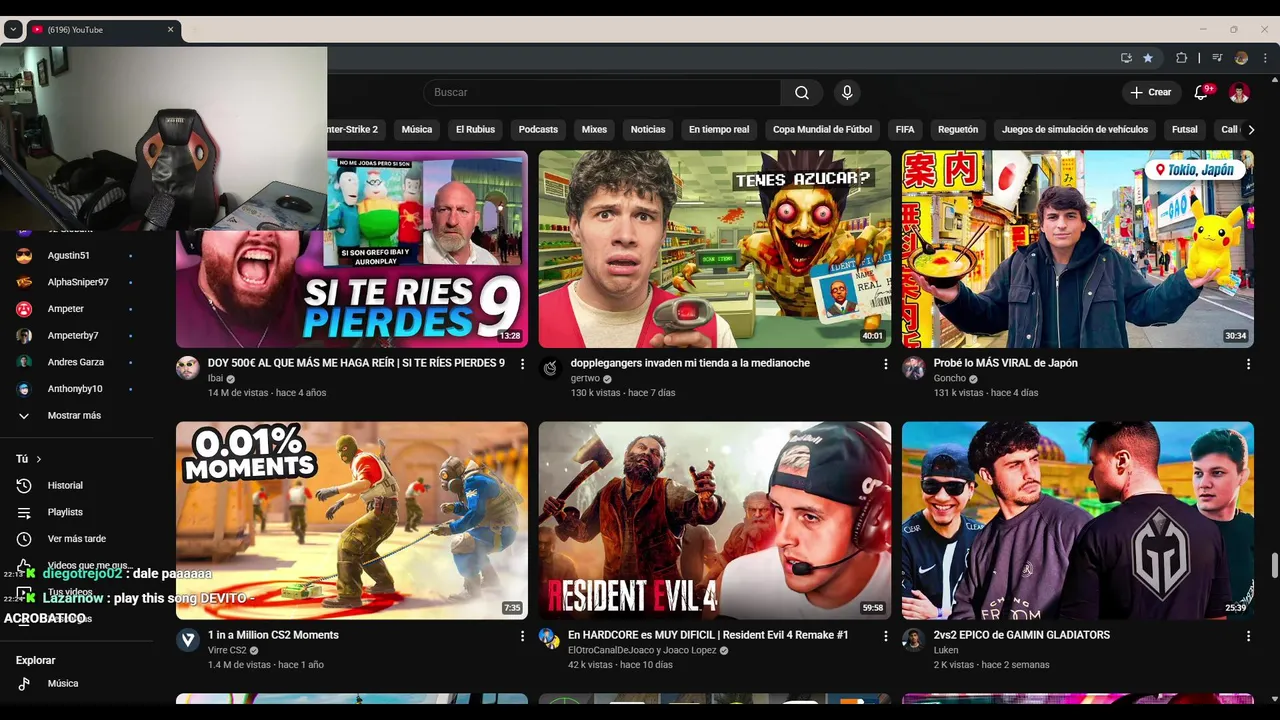The width and height of the screenshot is (1280, 720).
Task: Open options menu for 1 in a Million CS2 video
Action: point(522,636)
